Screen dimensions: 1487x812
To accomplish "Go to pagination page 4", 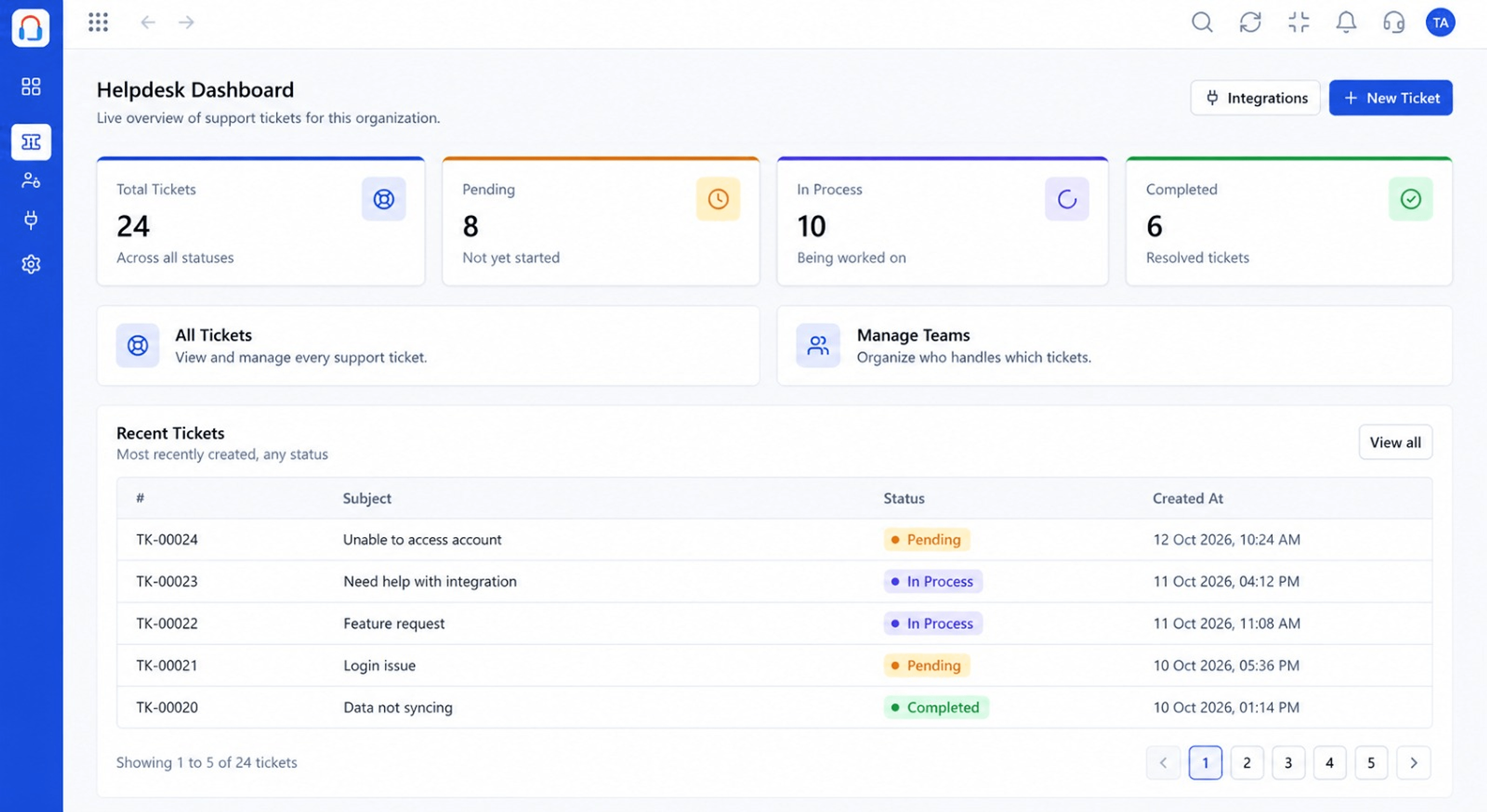I will [1330, 762].
